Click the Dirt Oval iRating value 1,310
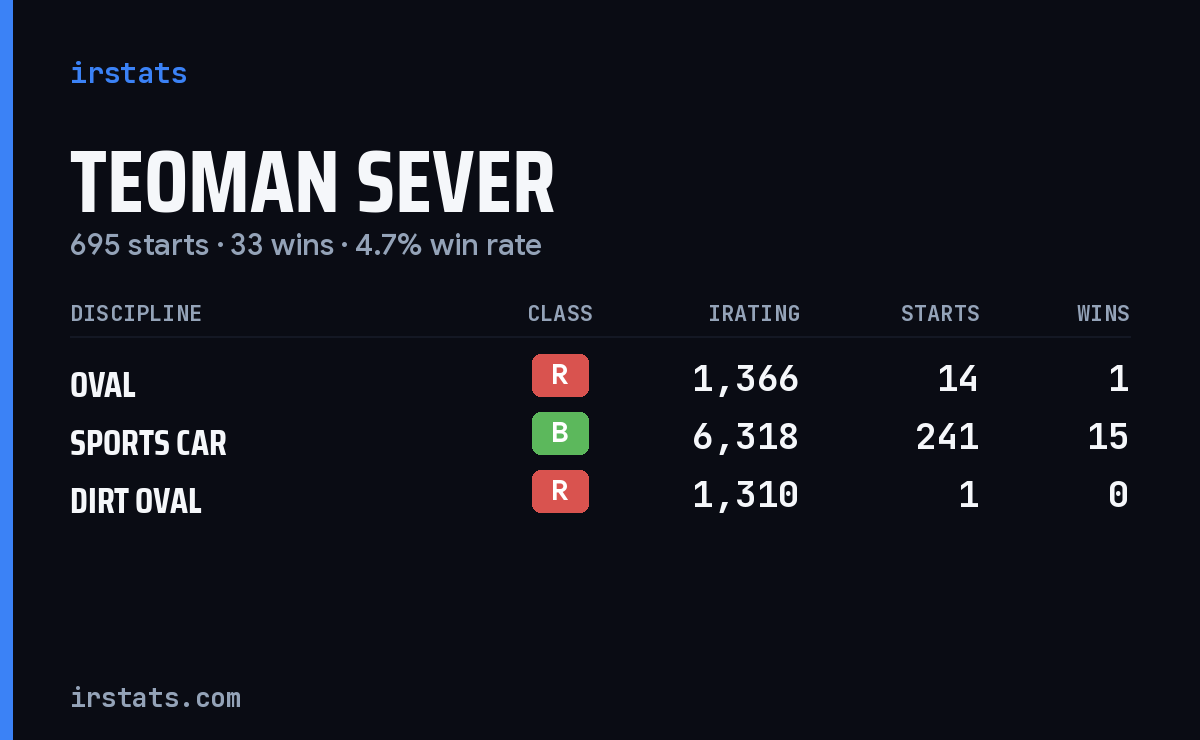Image resolution: width=1200 pixels, height=740 pixels. [x=746, y=495]
